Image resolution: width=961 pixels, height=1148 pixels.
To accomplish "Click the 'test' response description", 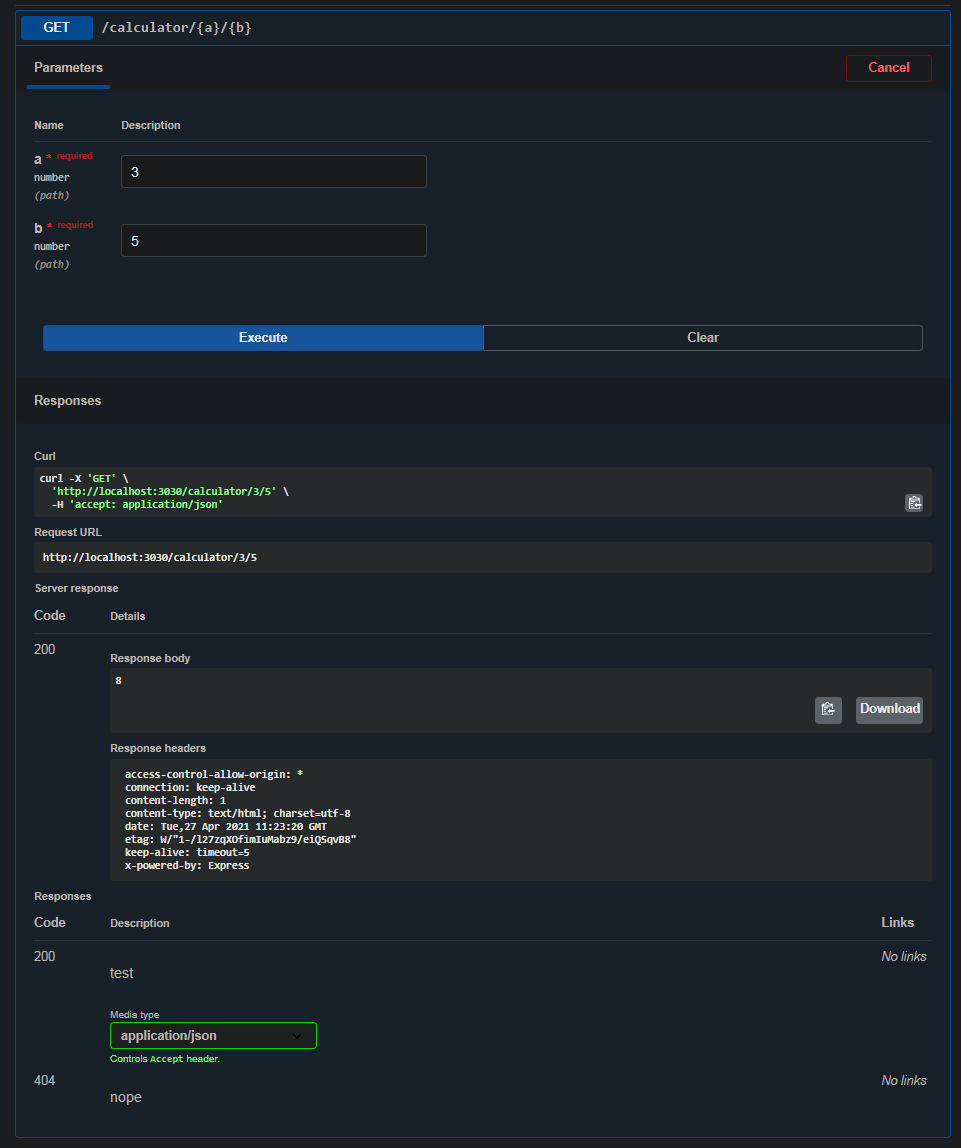I will 121,973.
